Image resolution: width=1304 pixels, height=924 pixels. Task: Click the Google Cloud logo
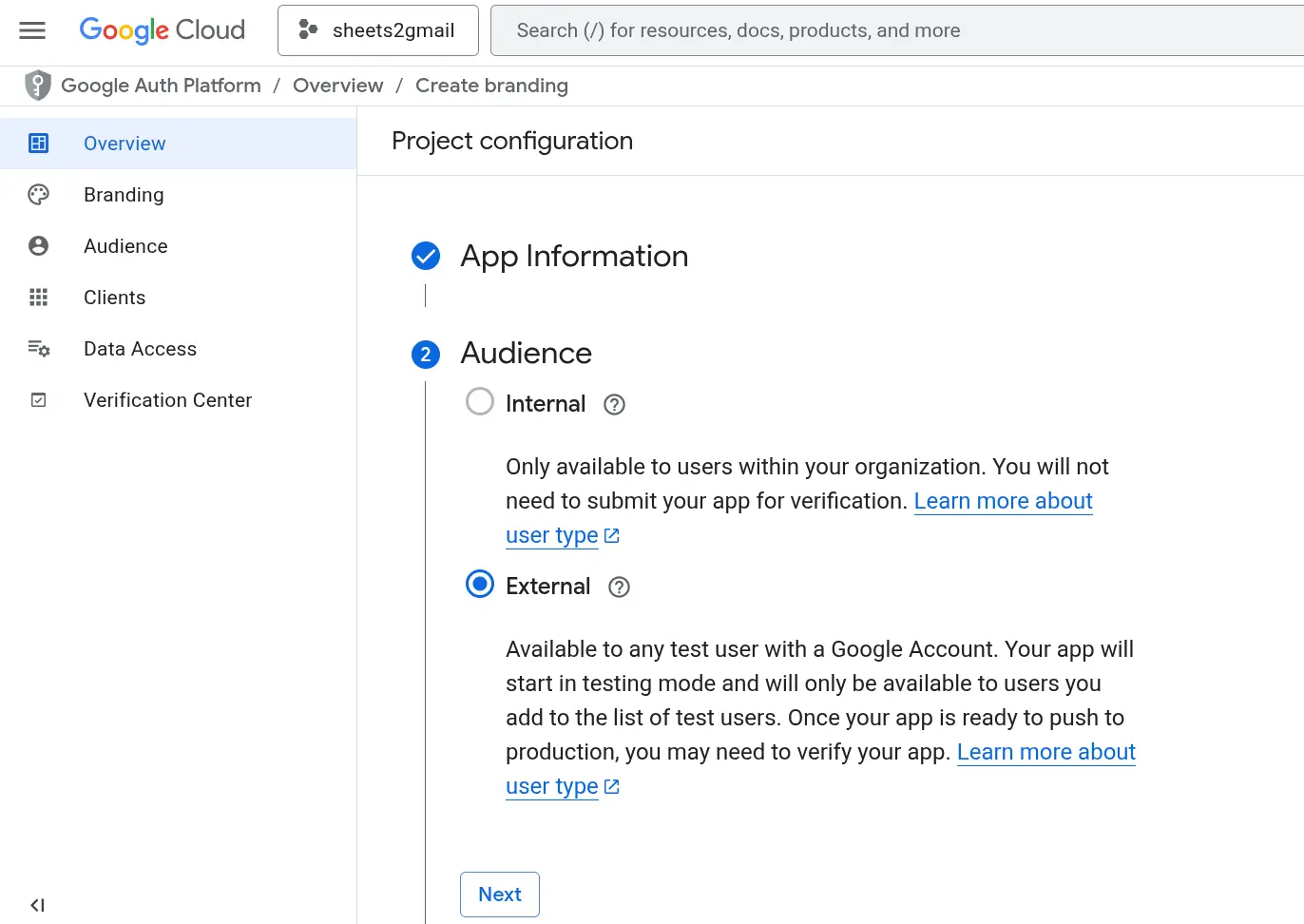coord(162,30)
